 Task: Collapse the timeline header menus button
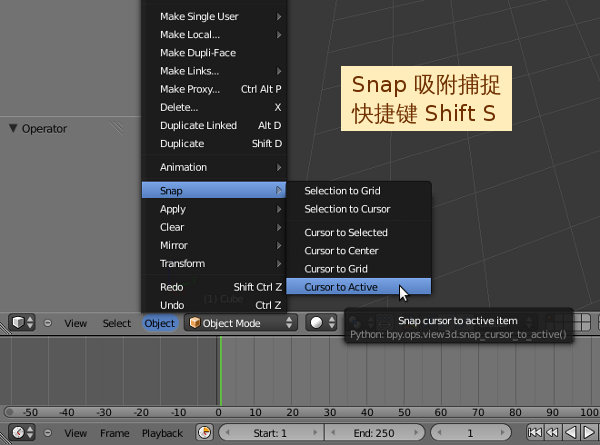coord(47,433)
